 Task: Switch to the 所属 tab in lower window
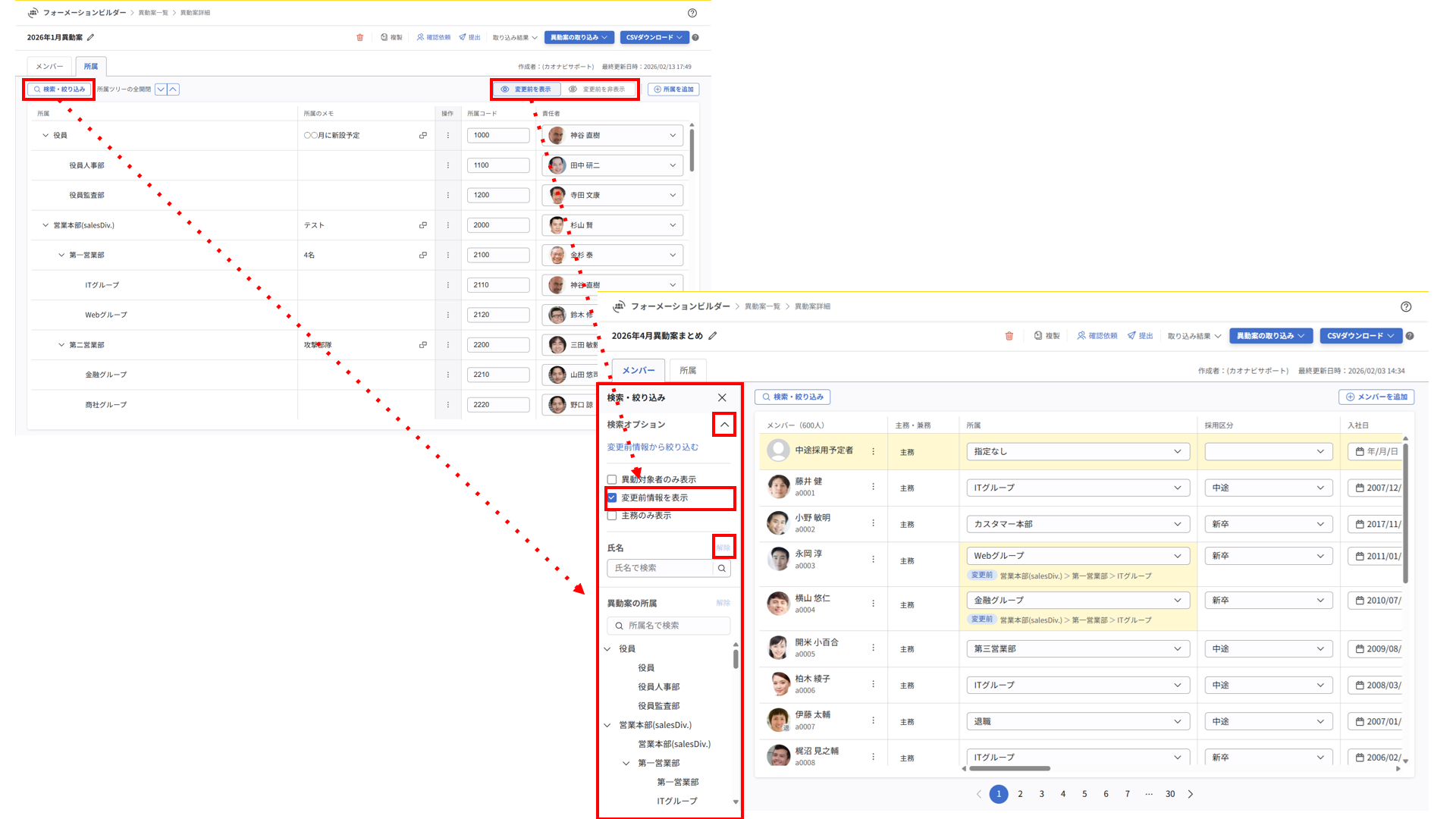[x=688, y=371]
